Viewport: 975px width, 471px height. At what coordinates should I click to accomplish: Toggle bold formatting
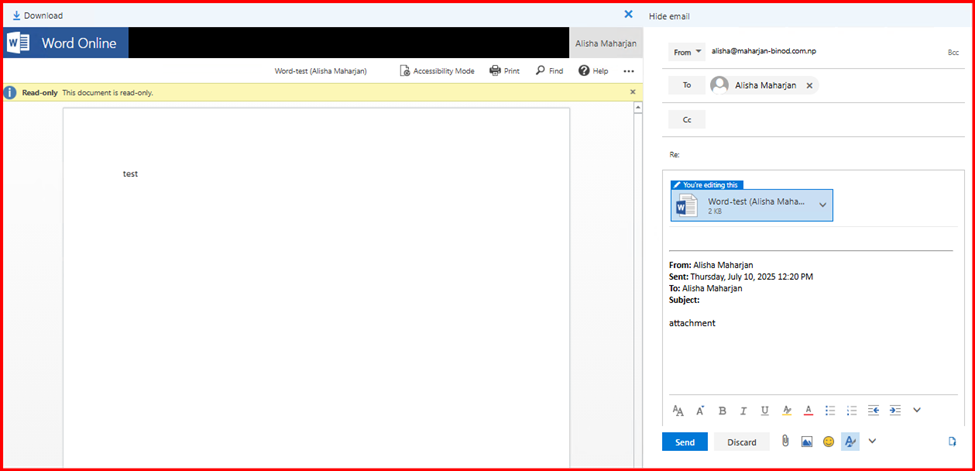point(722,410)
